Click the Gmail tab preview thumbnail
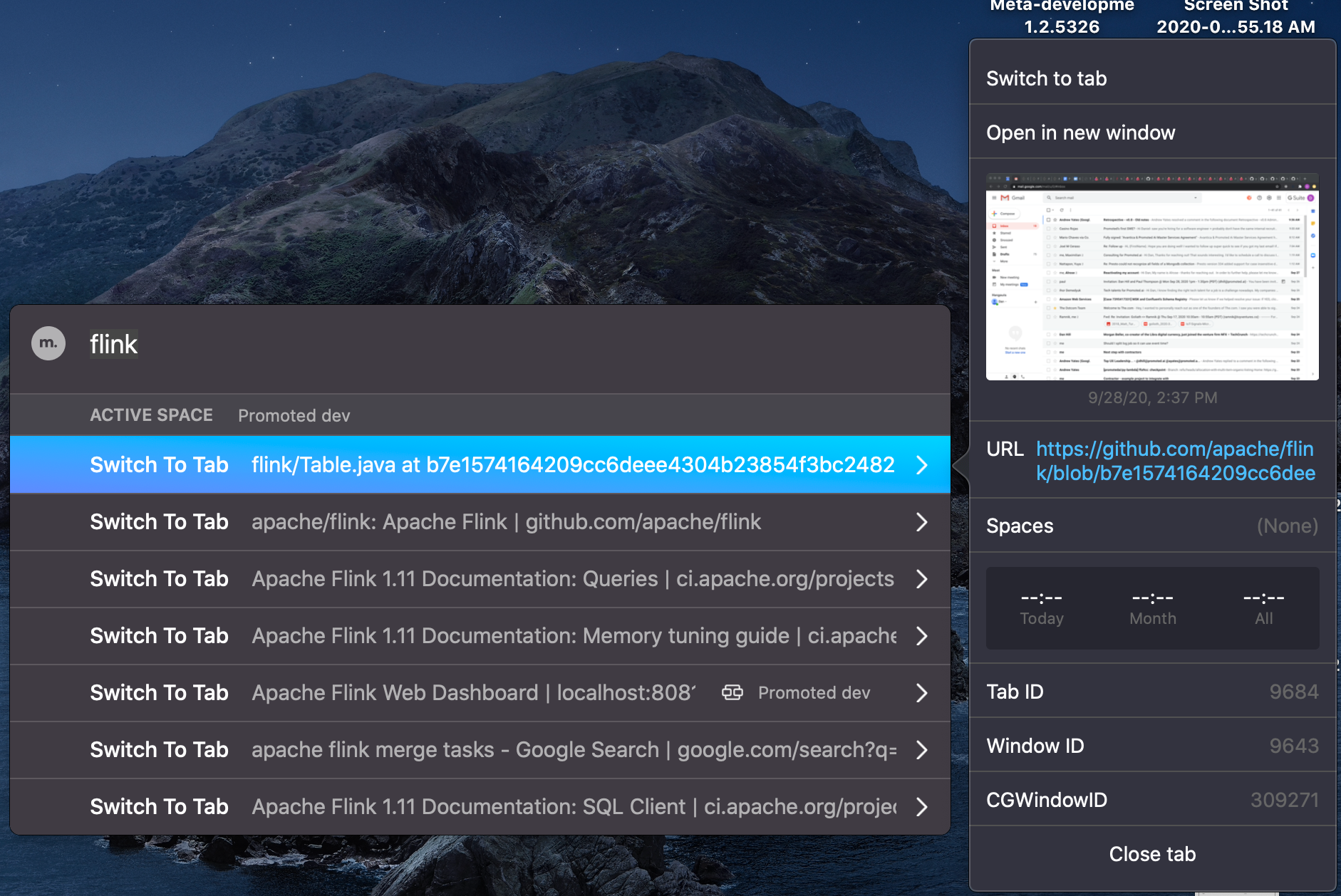 [1152, 276]
